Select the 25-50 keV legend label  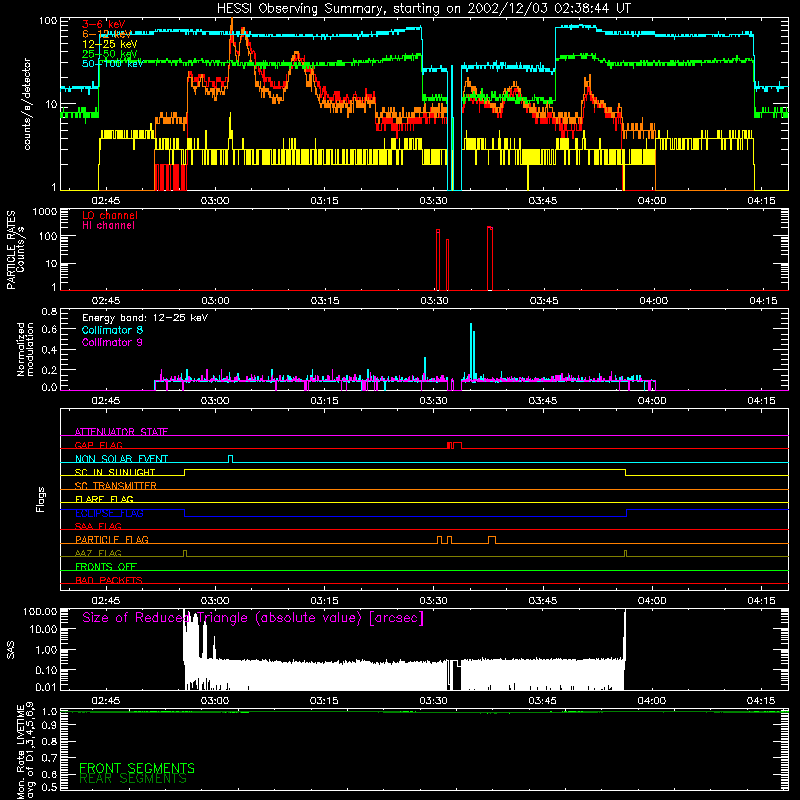coord(109,54)
